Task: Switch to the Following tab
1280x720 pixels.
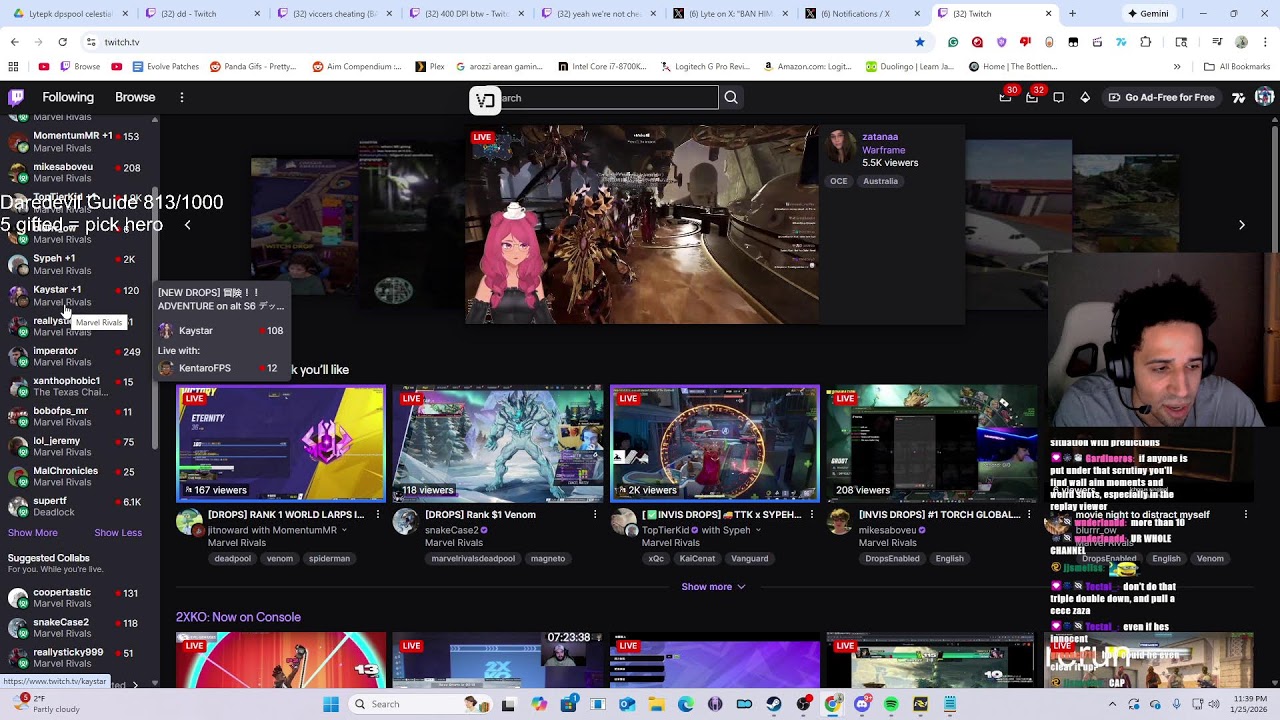Action: [x=68, y=97]
